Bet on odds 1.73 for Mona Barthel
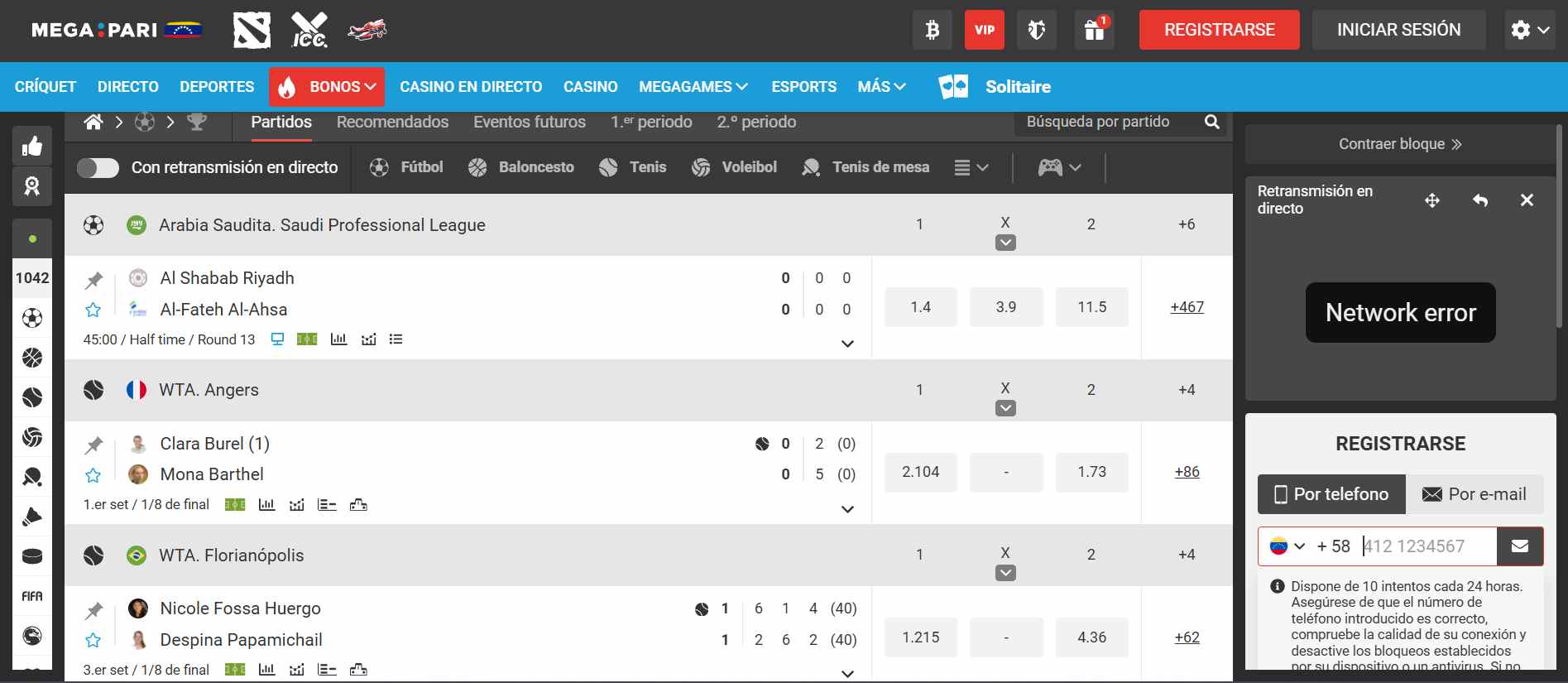 point(1092,472)
